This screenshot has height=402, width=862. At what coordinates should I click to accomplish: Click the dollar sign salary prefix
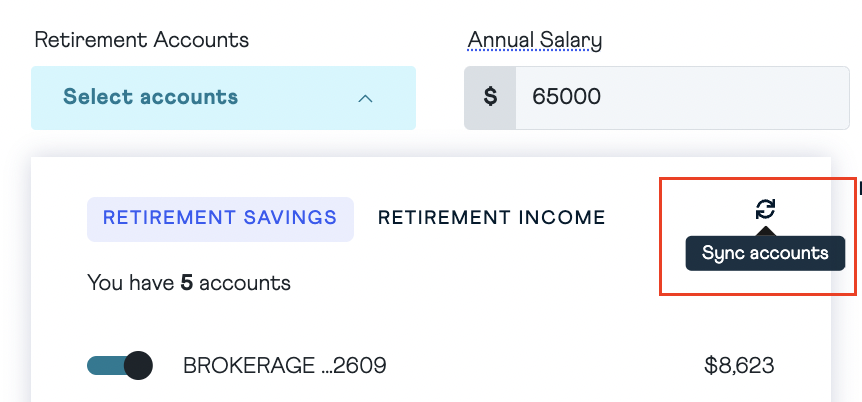click(x=490, y=97)
